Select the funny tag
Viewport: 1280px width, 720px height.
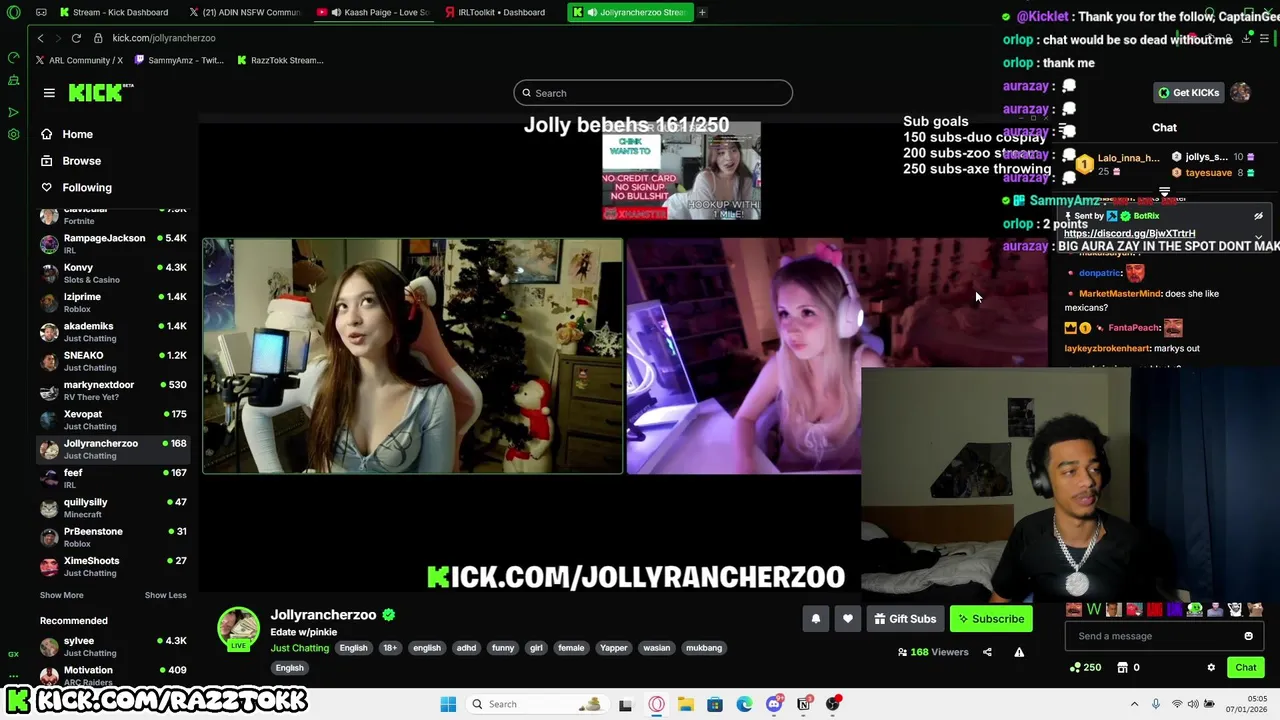pos(503,648)
